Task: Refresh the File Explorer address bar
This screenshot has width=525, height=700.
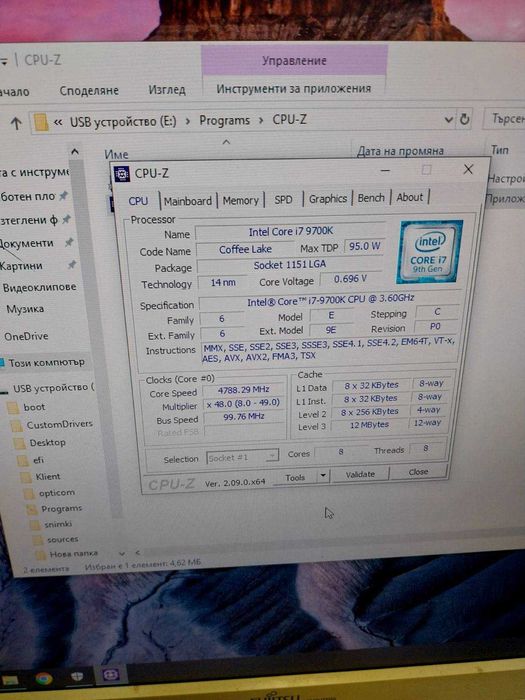Action: (465, 120)
